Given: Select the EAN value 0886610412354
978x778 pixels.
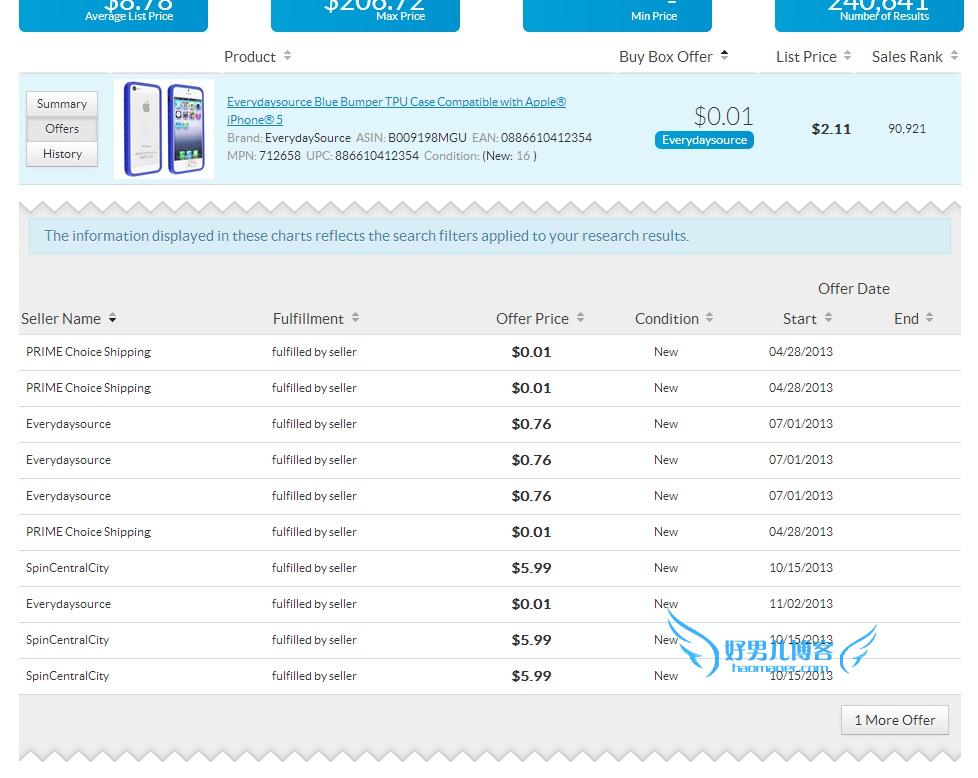Looking at the screenshot, I should click(546, 138).
